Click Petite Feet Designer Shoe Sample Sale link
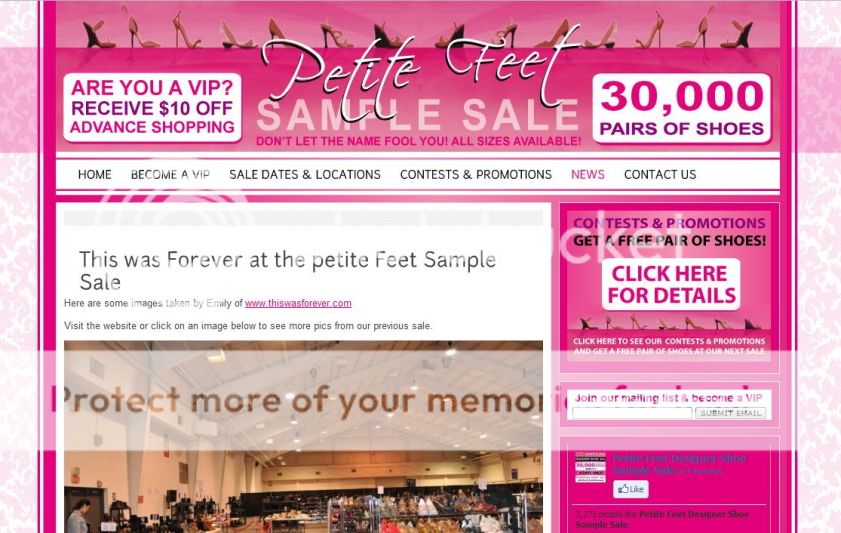 pos(680,464)
